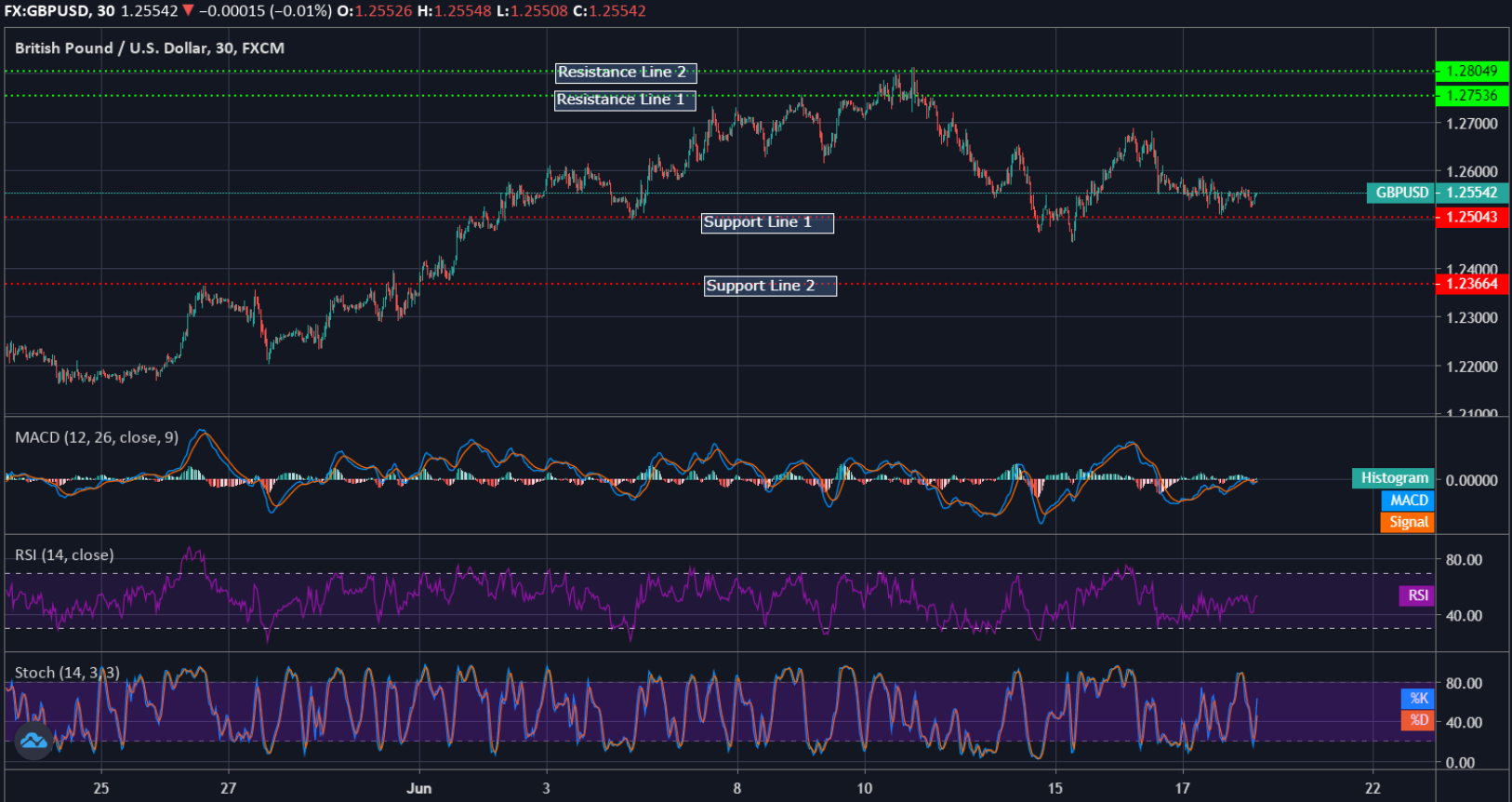Click the 1.22000 price scale label
Viewport: 1512px width, 802px height.
1472,367
